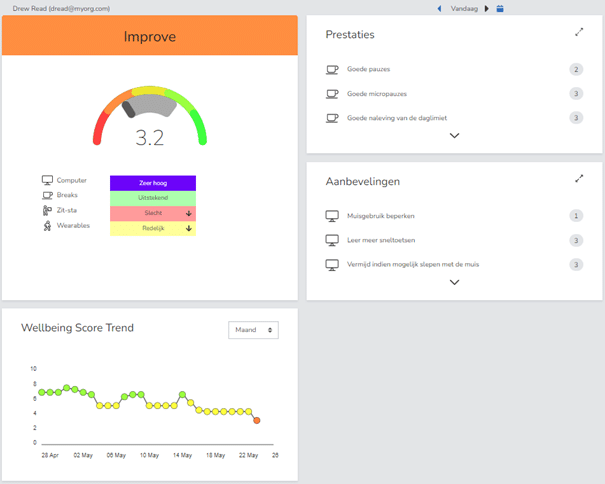Image resolution: width=605 pixels, height=484 pixels.
Task: Click the 28 Apr axis label on chart
Action: coord(50,455)
